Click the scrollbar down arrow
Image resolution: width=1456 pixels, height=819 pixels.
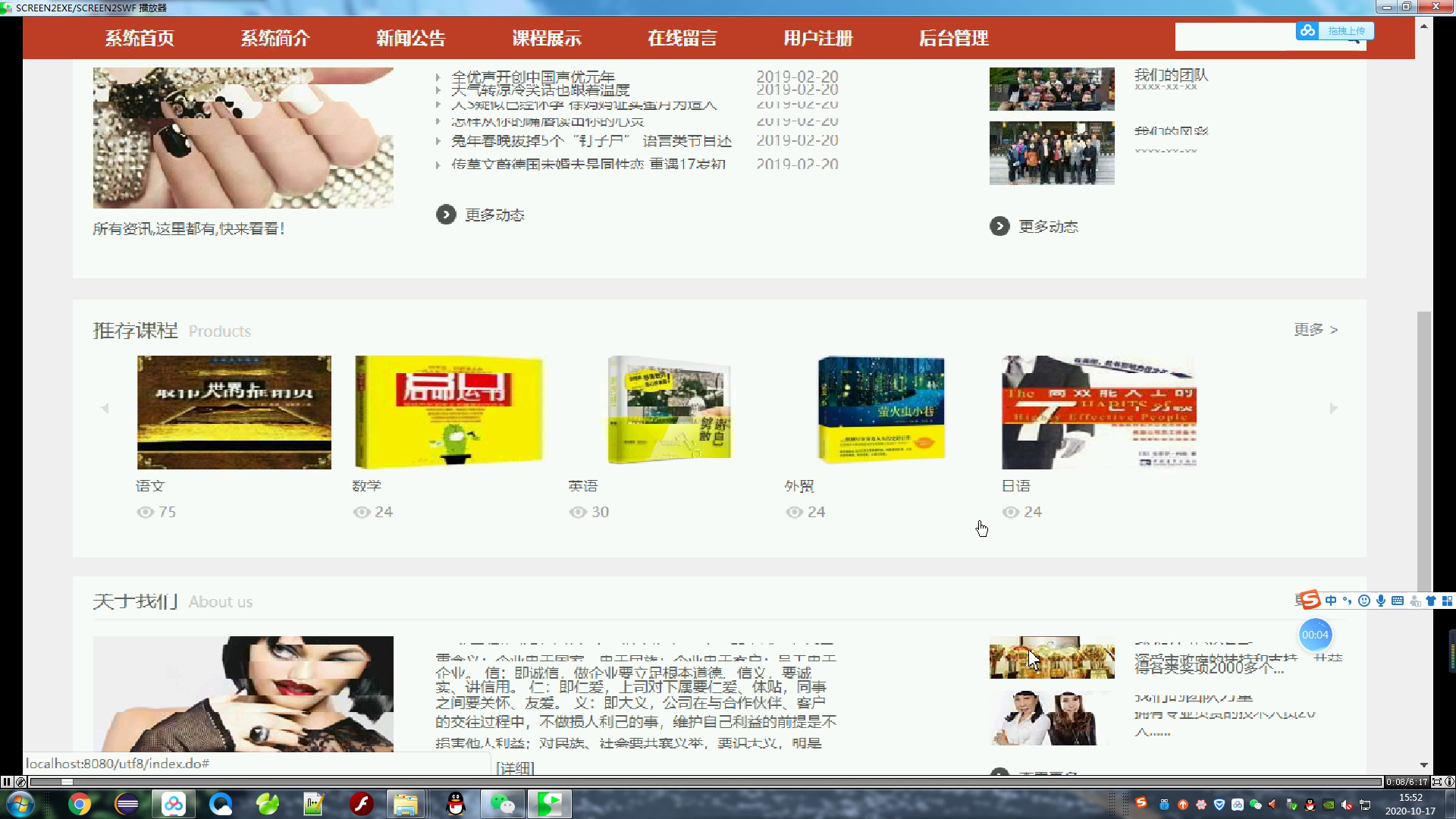click(1424, 765)
